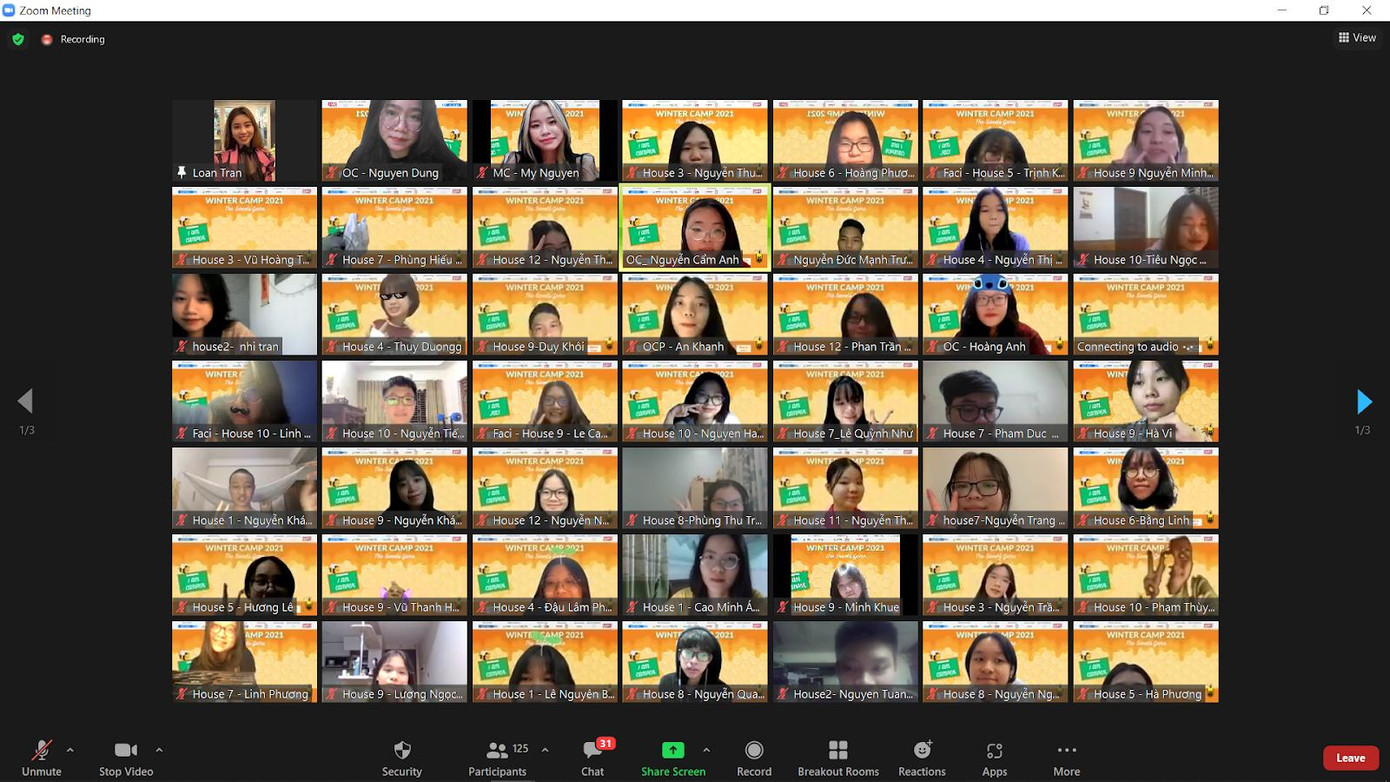Open the View layout menu
The height and width of the screenshot is (782, 1390).
tap(1357, 38)
